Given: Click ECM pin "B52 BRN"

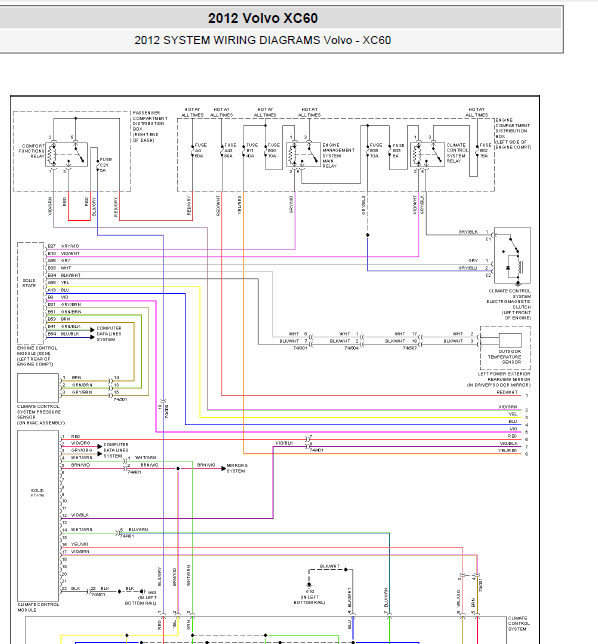Looking at the screenshot, I should pos(59,319).
